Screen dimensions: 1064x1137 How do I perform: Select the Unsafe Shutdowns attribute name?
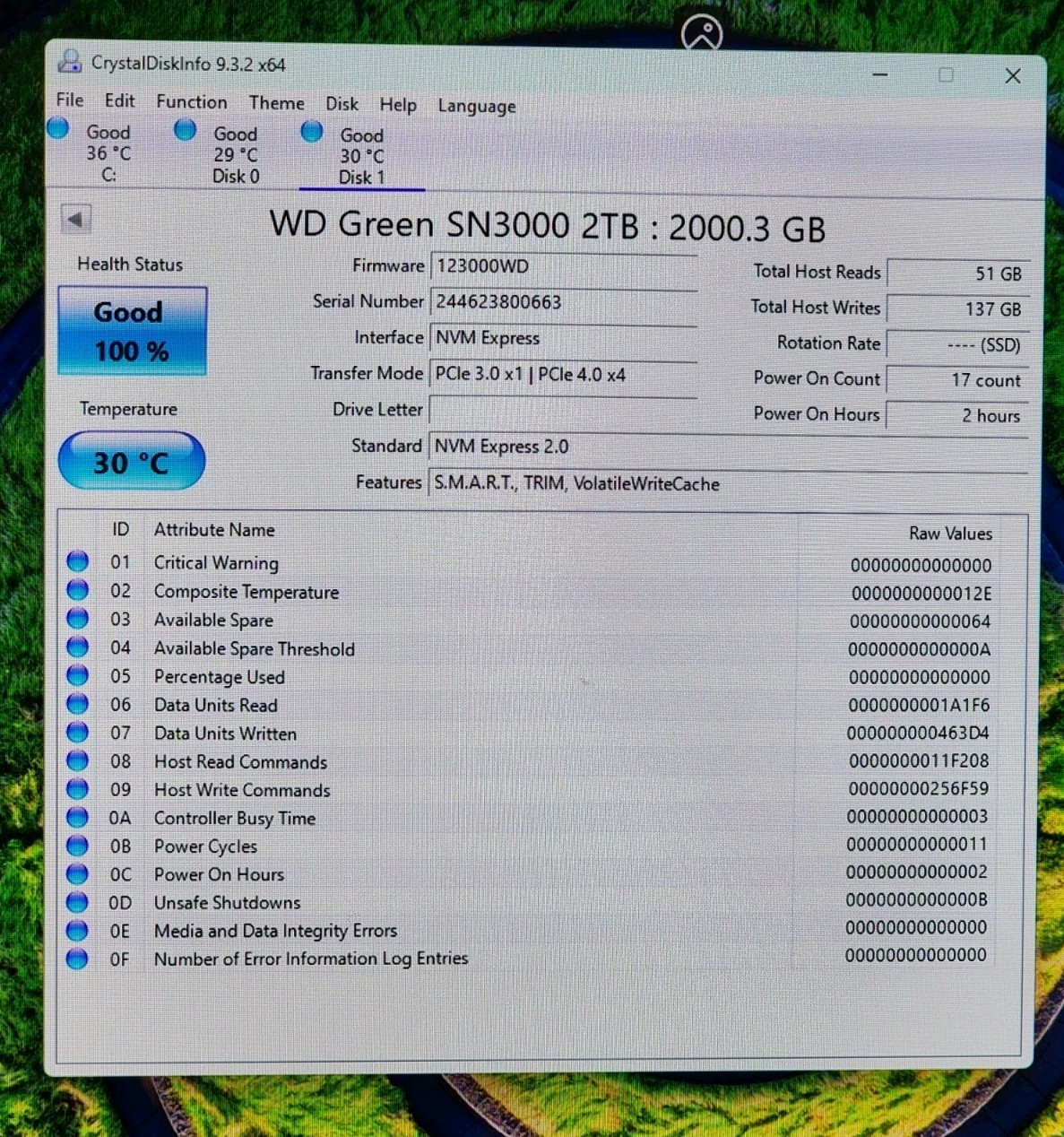[x=228, y=903]
